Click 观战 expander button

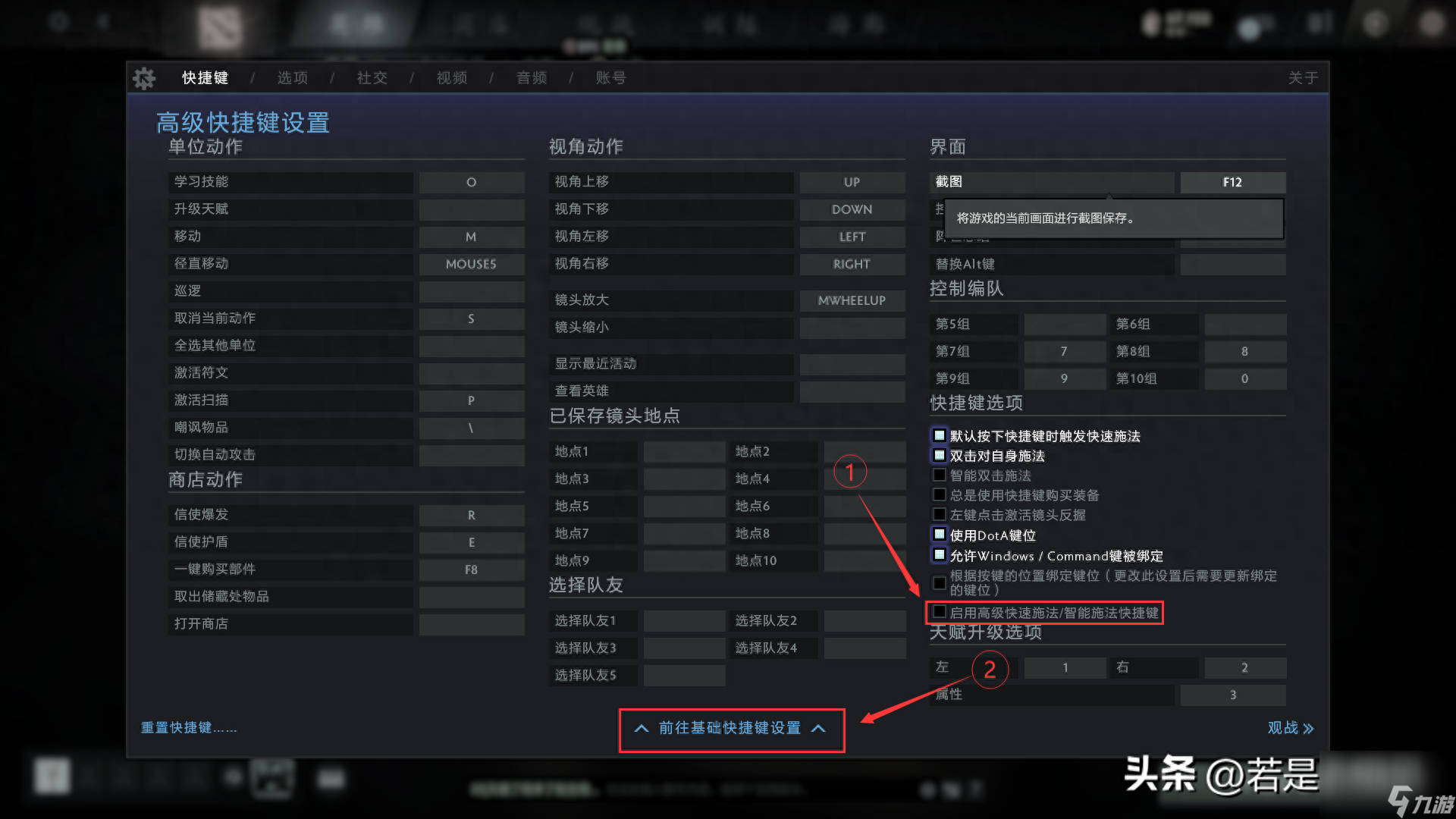[1290, 727]
